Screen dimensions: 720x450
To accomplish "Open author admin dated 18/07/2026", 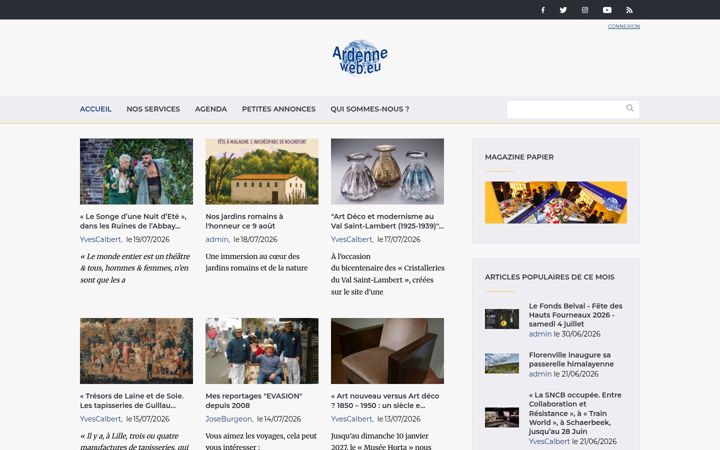I will 217,239.
